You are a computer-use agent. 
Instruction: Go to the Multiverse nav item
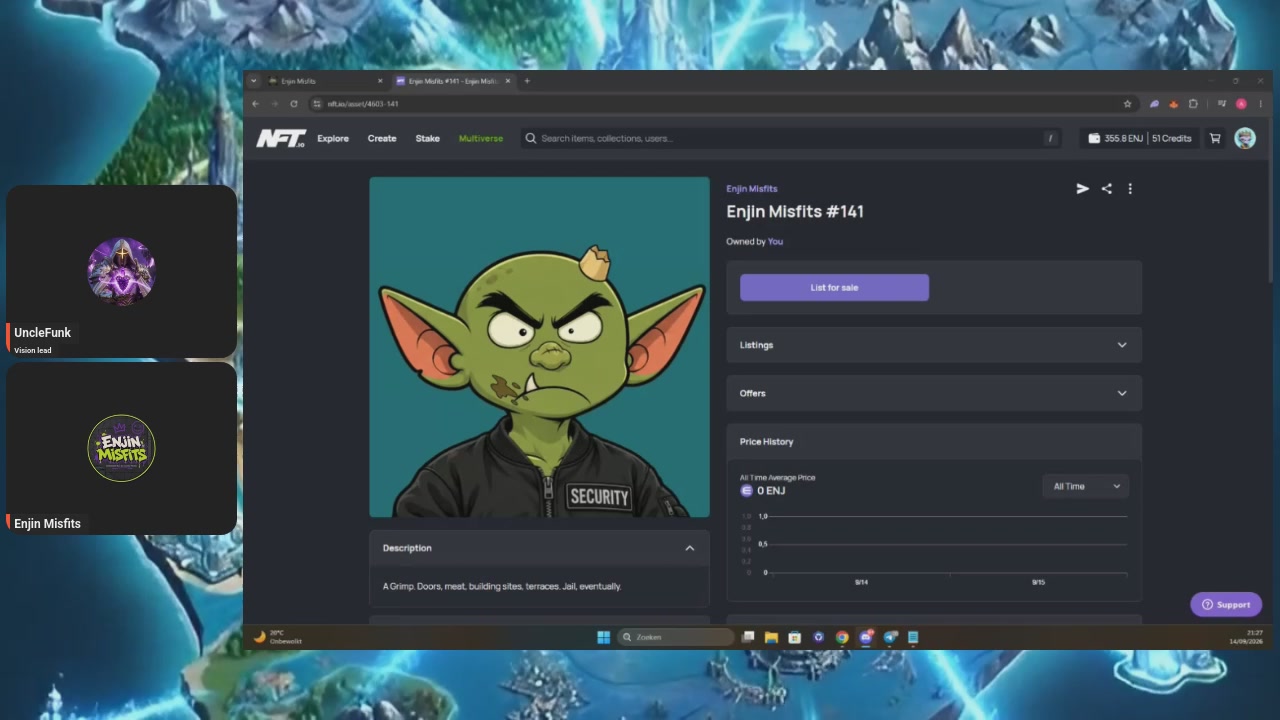[x=481, y=138]
